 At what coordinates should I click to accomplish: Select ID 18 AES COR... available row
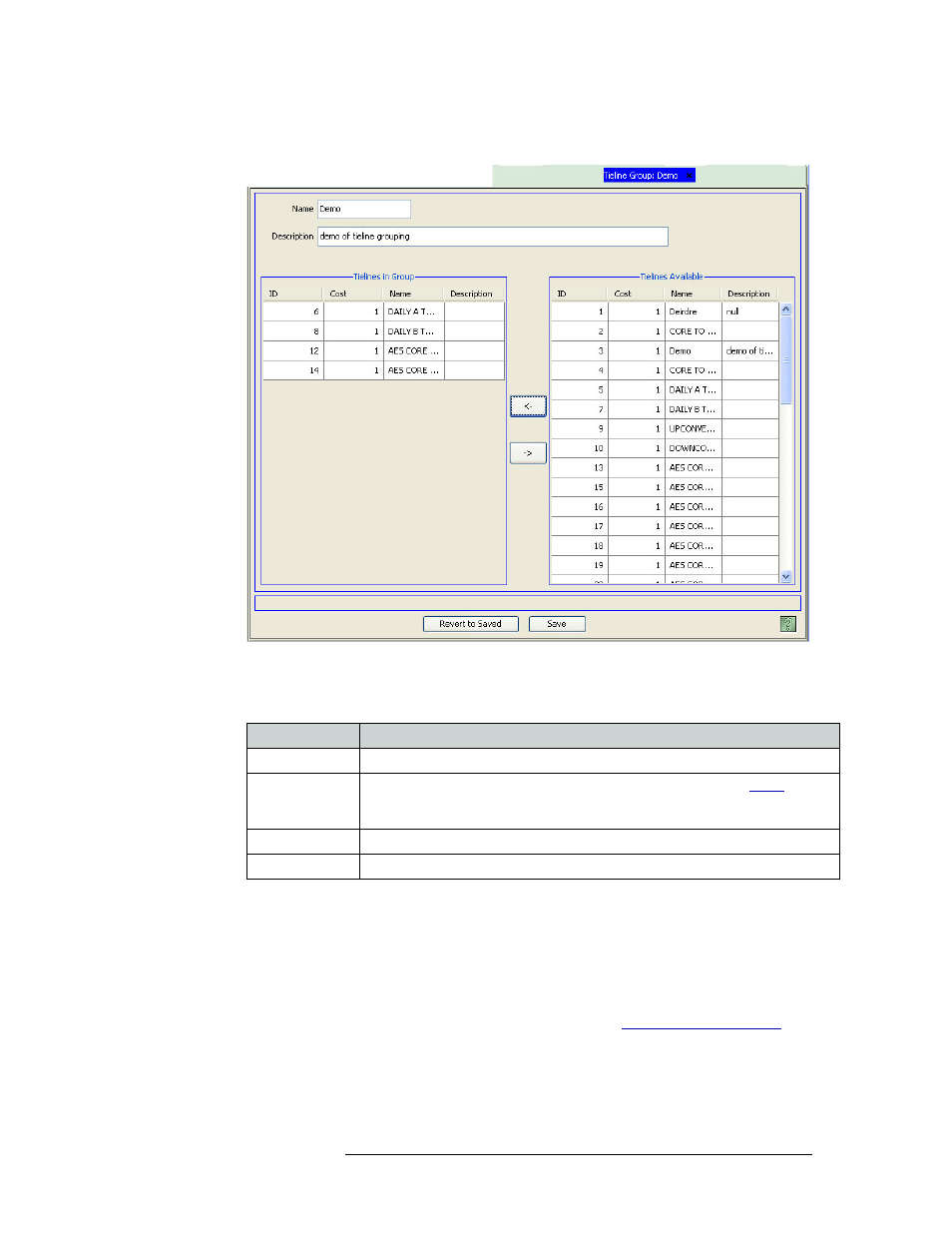coord(665,545)
